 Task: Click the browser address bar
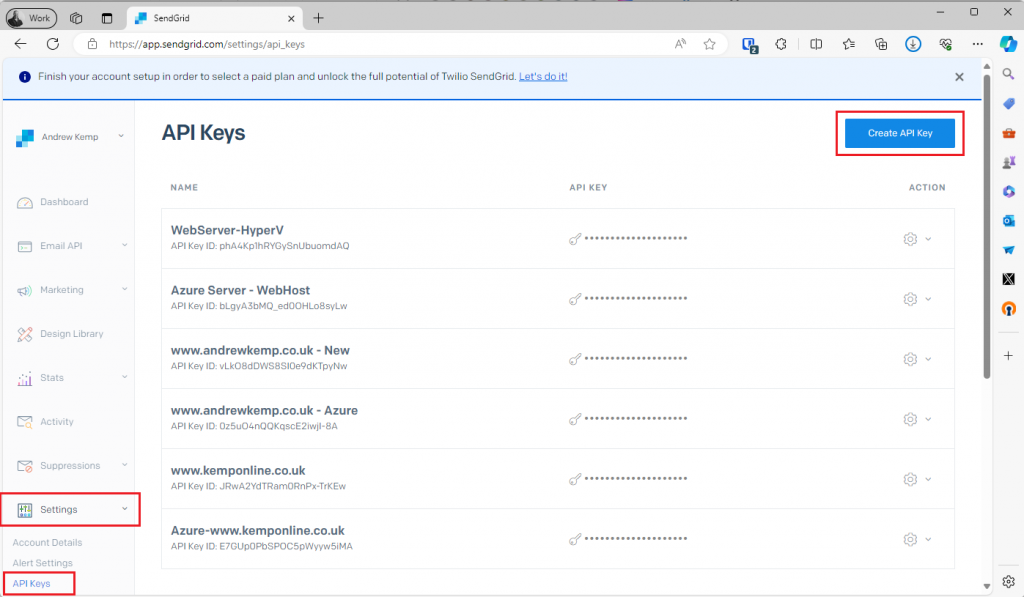[x=380, y=44]
